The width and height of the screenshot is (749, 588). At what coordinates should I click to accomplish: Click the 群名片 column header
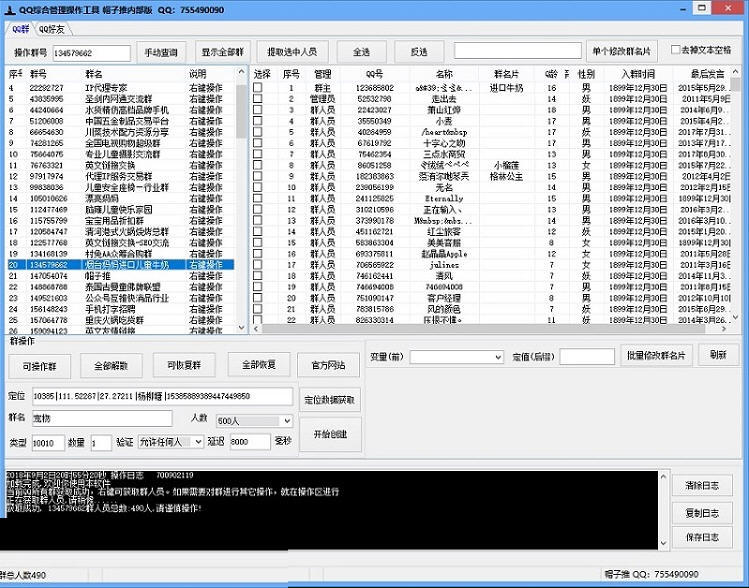click(506, 74)
